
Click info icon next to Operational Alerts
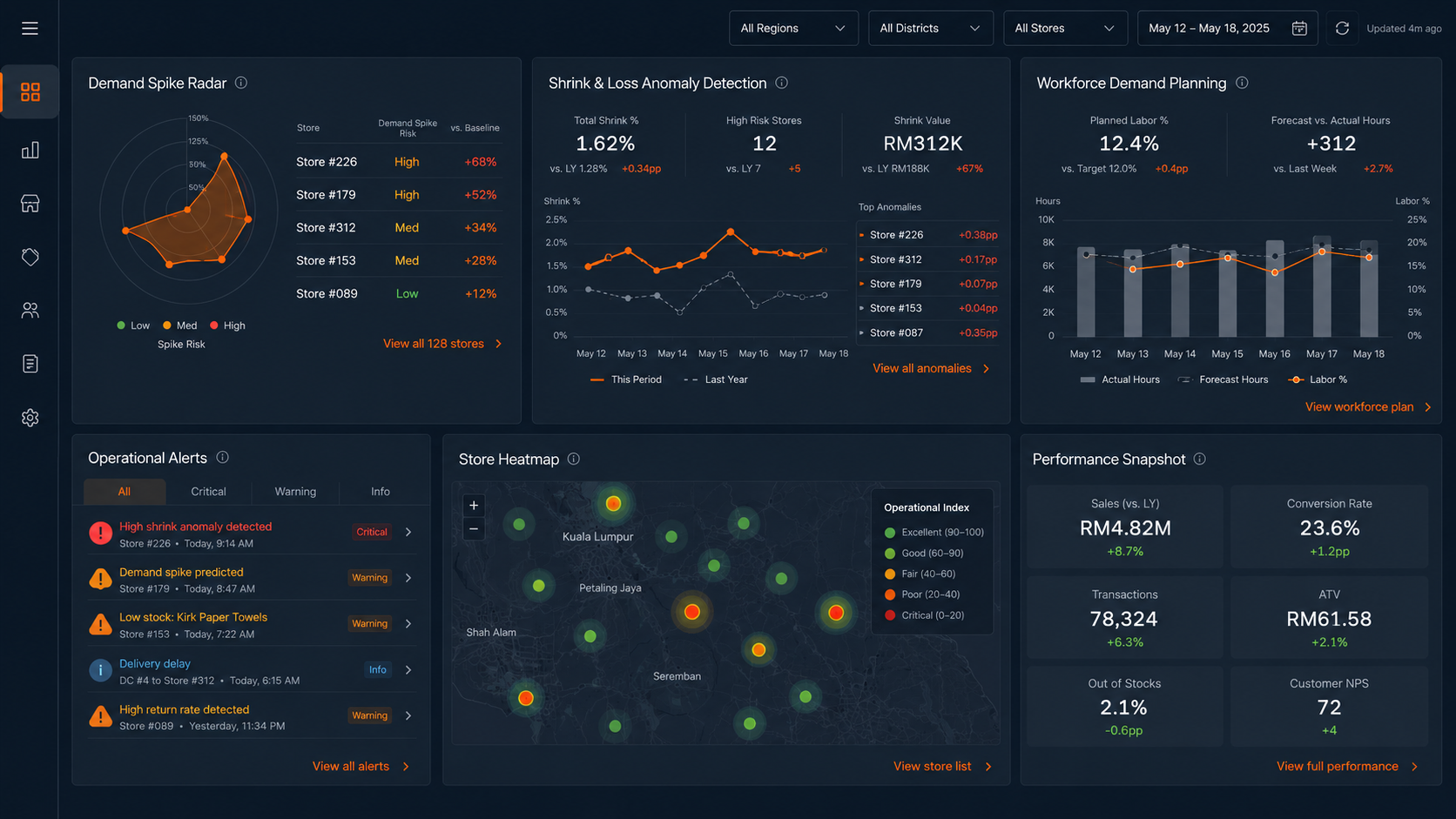point(223,457)
